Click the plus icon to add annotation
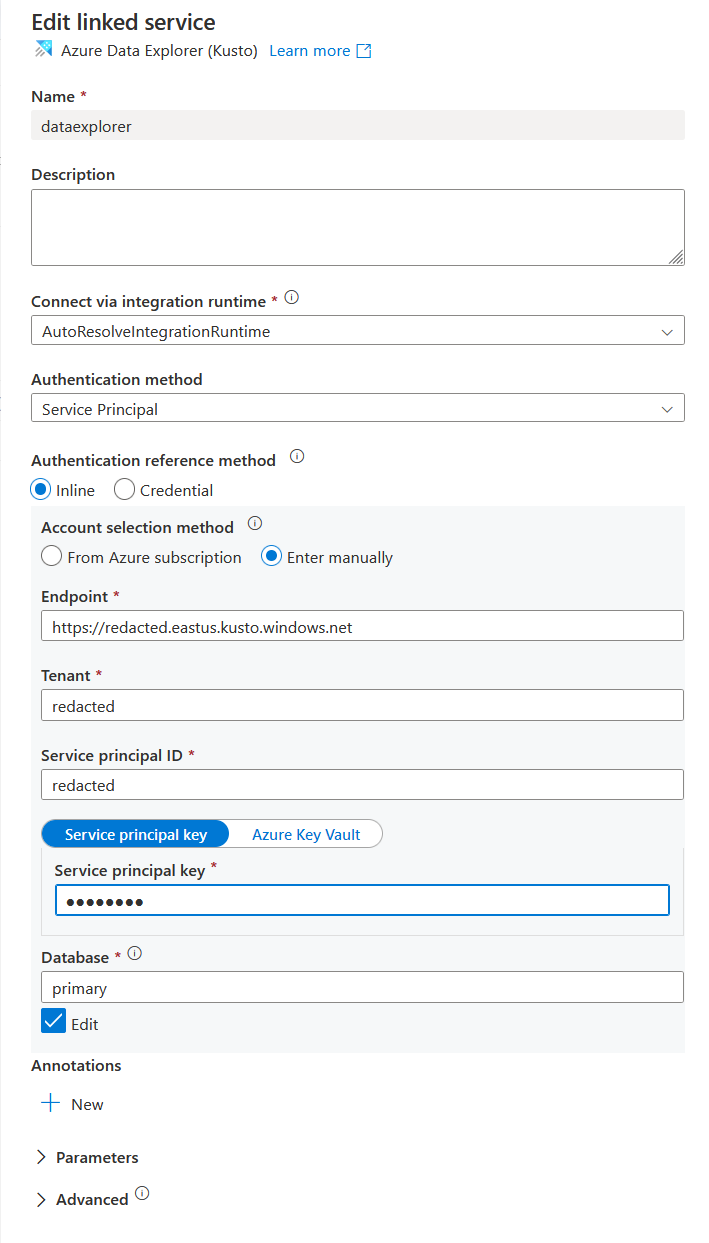The image size is (709, 1243). (x=50, y=1104)
